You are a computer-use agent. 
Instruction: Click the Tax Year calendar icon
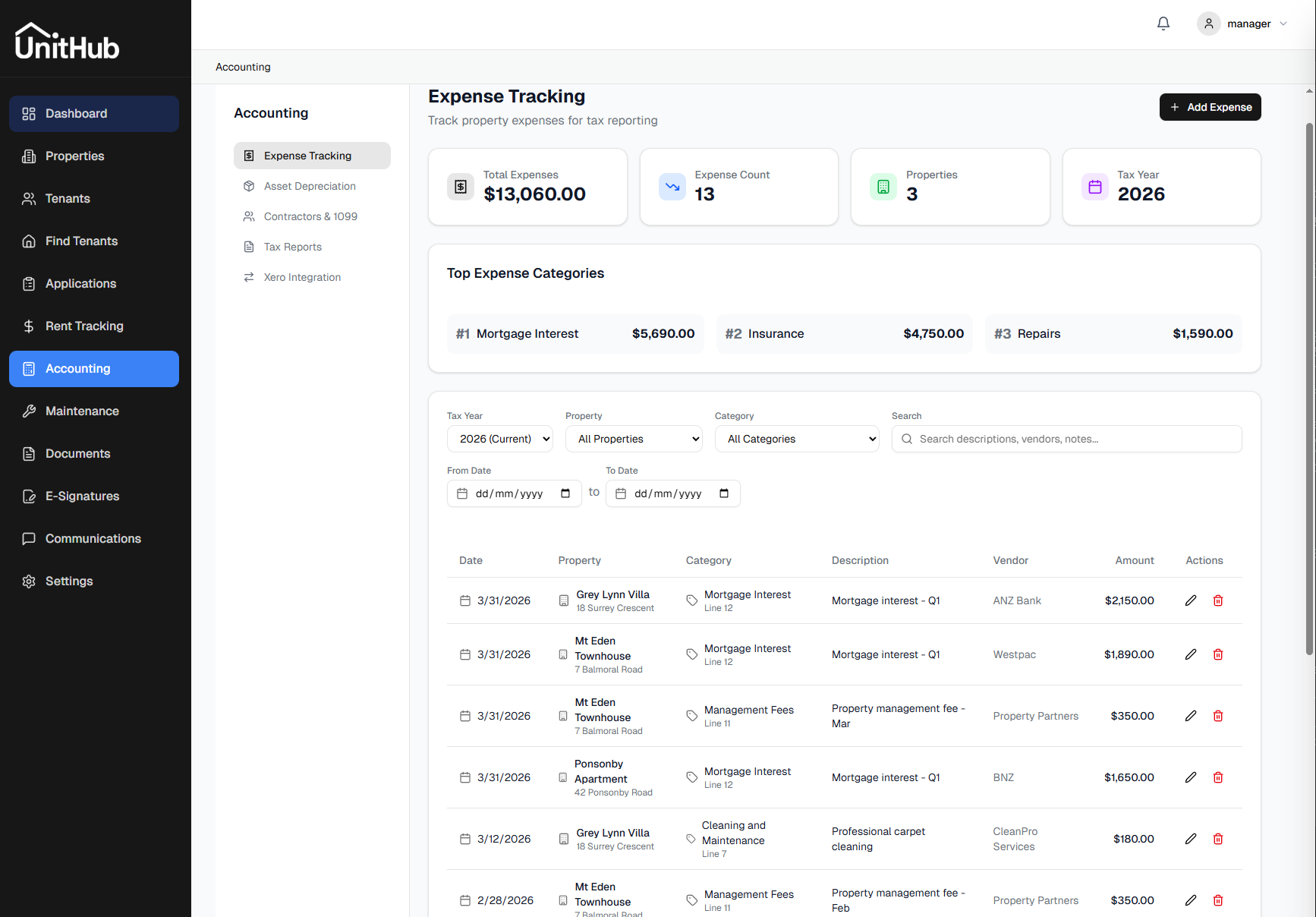tap(1095, 187)
